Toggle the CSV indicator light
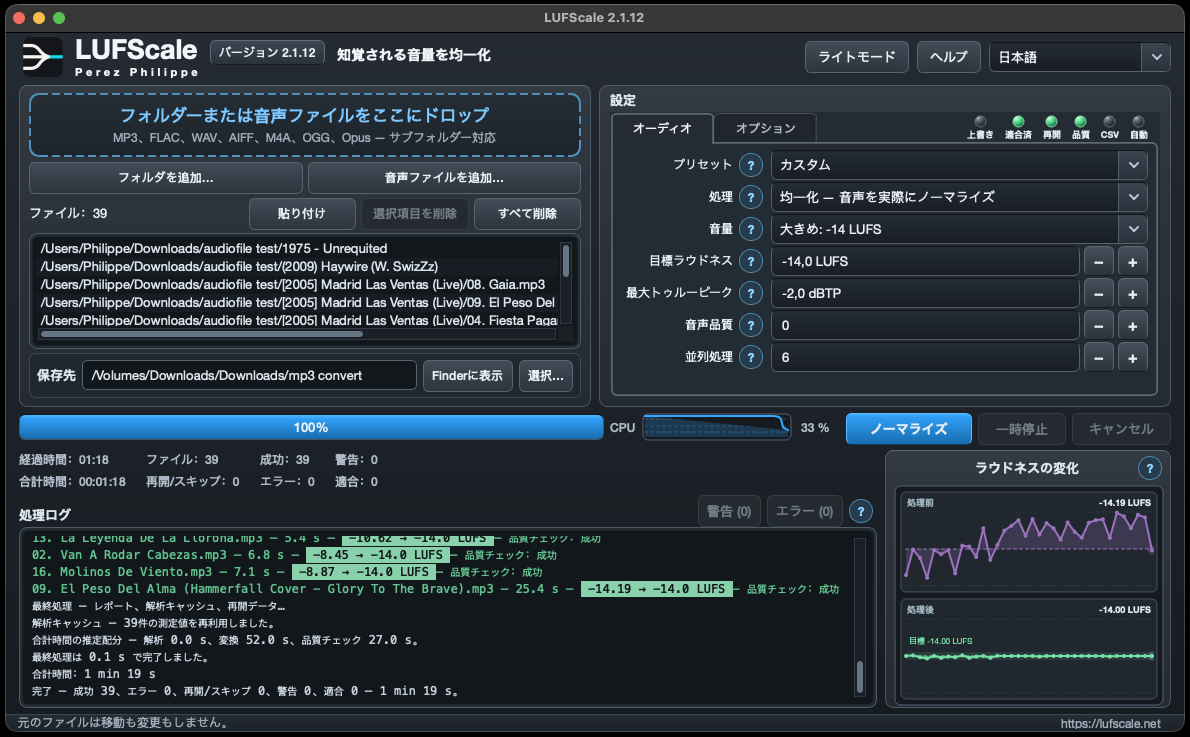 coord(1110,121)
